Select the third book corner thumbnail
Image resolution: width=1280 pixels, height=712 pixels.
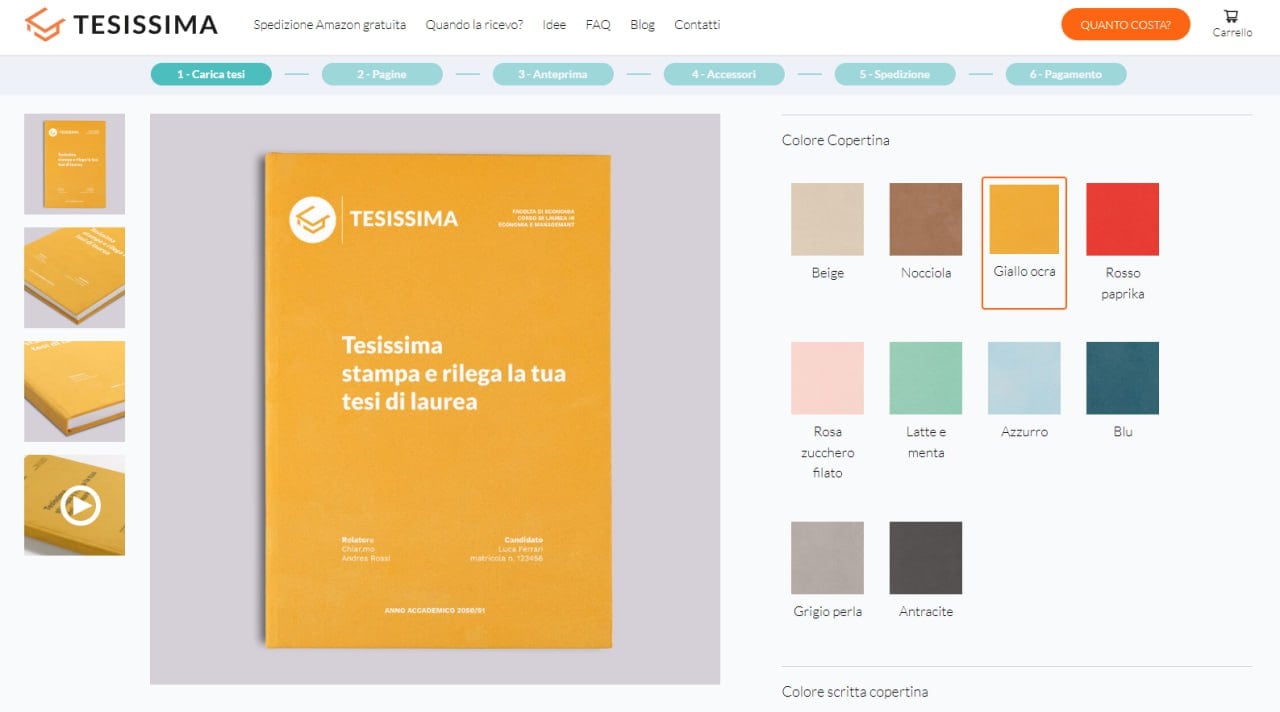75,391
